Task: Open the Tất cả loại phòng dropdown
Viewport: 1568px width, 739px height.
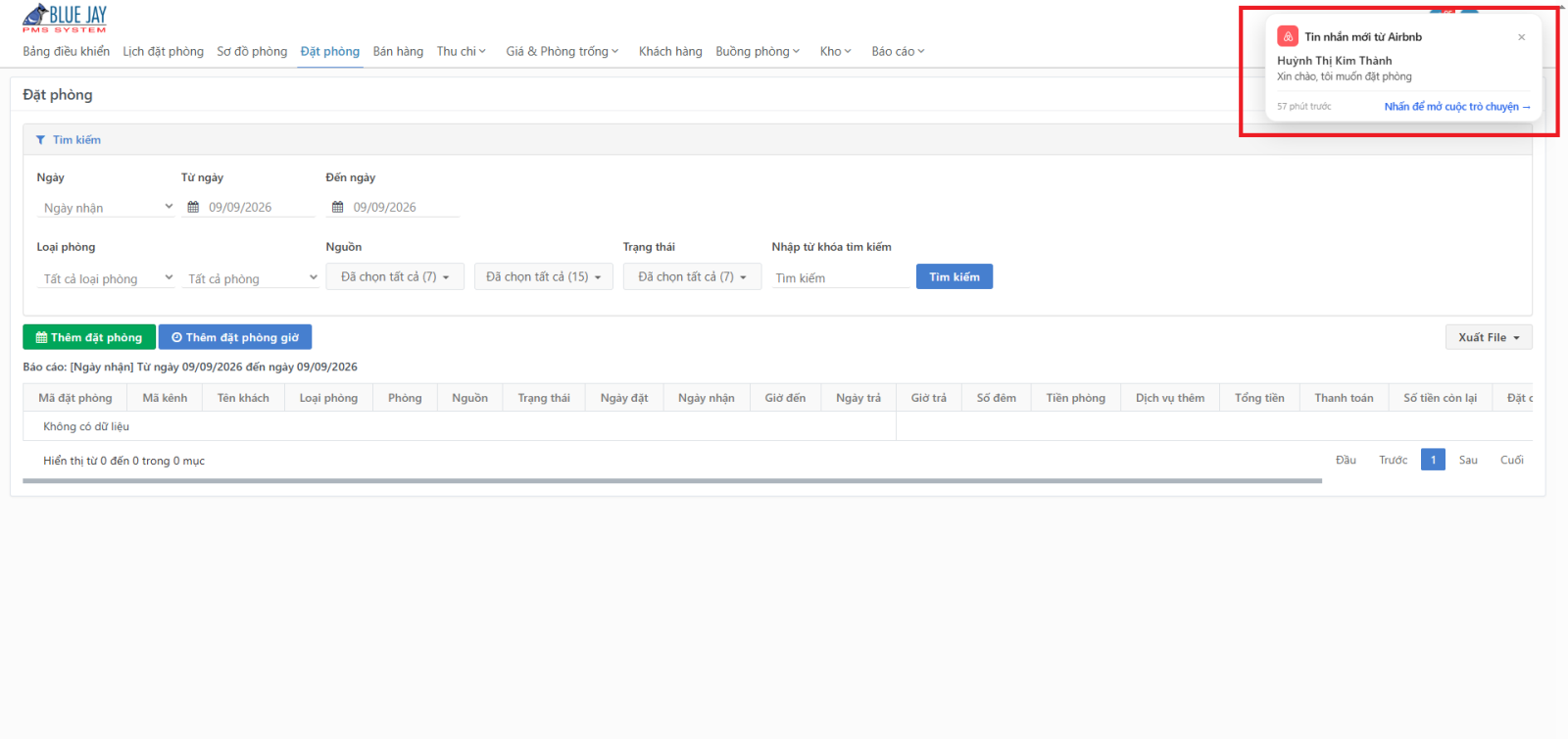Action: (x=107, y=278)
